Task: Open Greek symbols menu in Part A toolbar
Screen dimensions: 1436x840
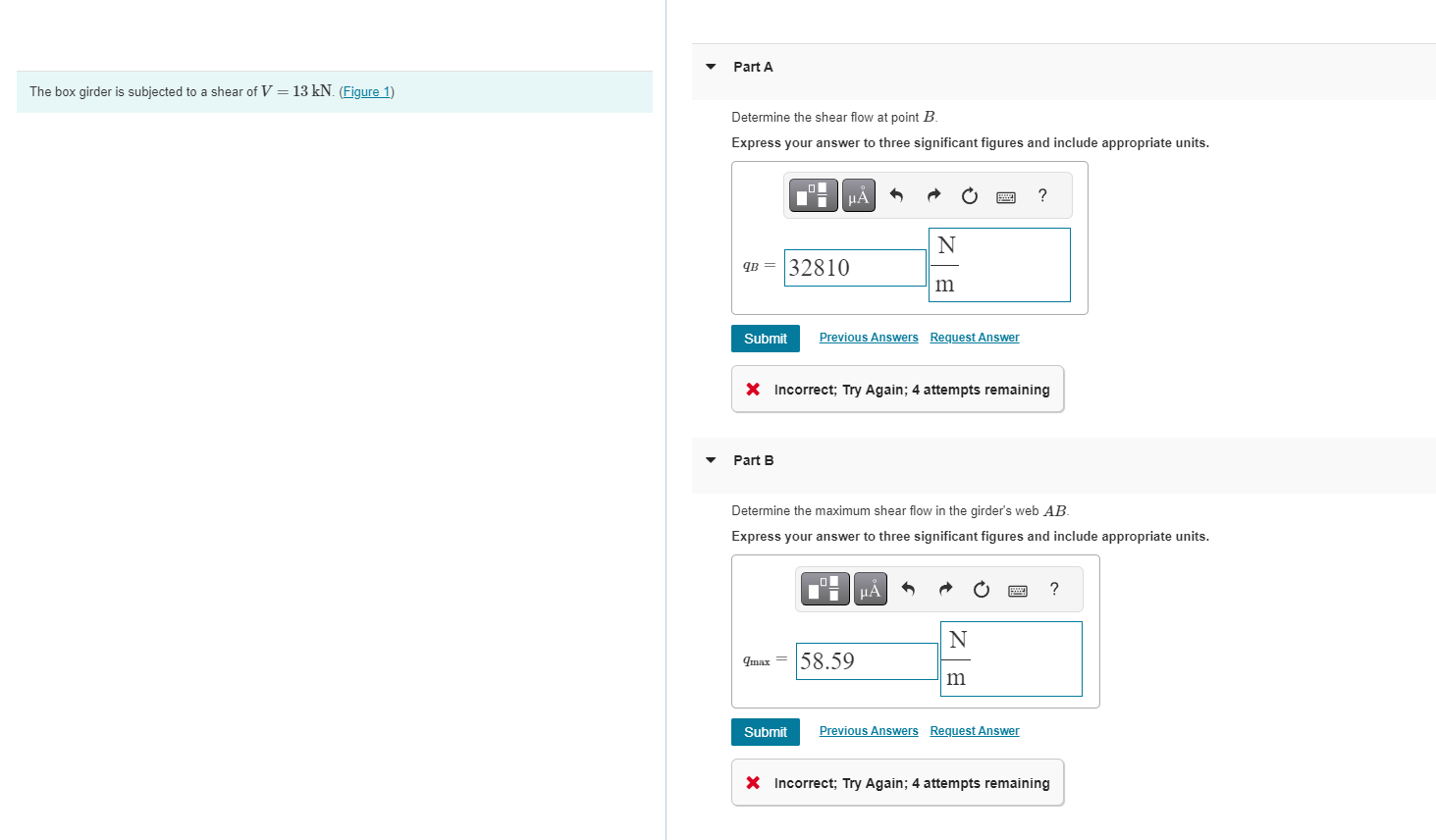Action: tap(859, 195)
